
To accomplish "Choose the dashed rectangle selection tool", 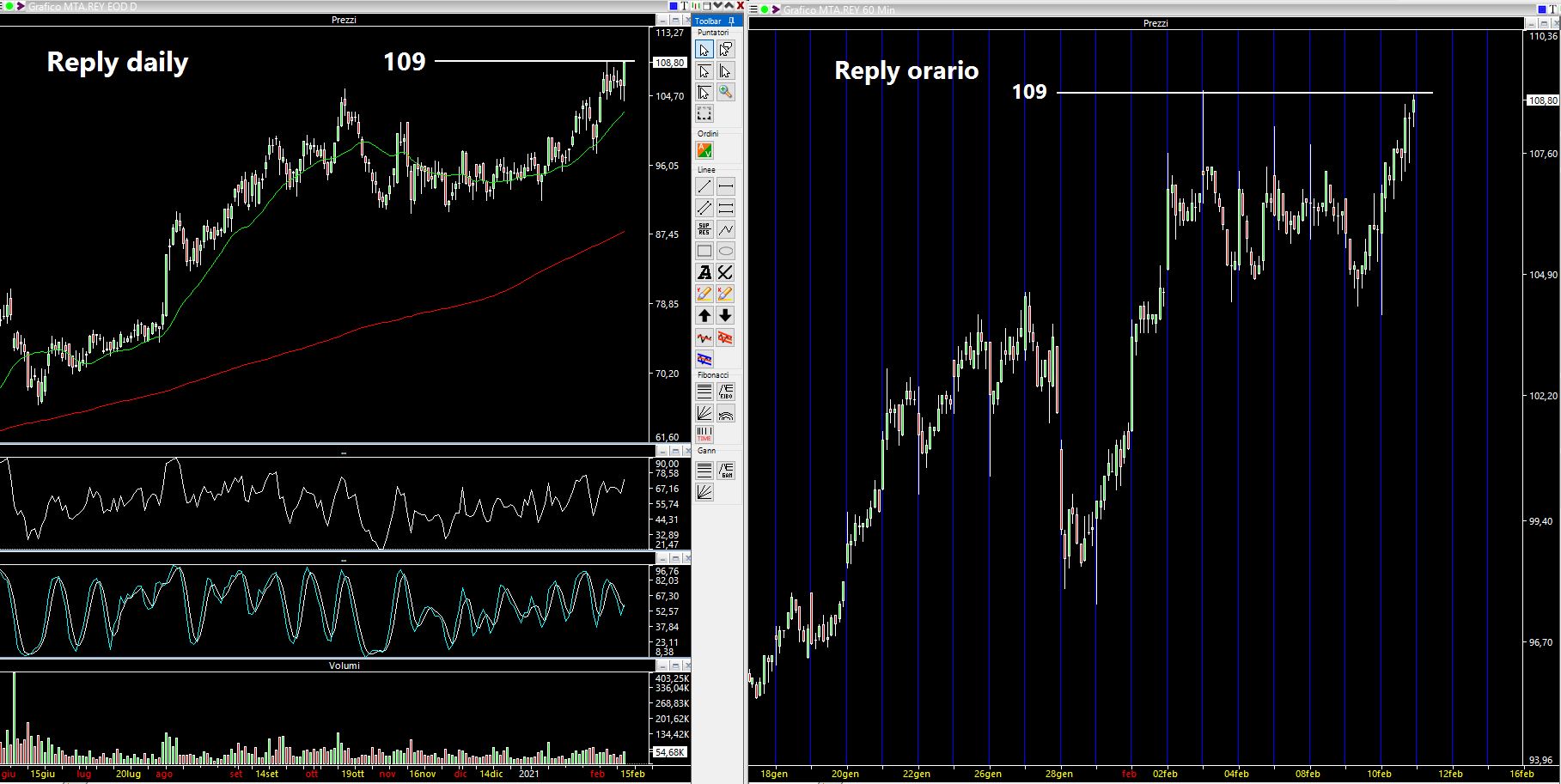I will 704,114.
